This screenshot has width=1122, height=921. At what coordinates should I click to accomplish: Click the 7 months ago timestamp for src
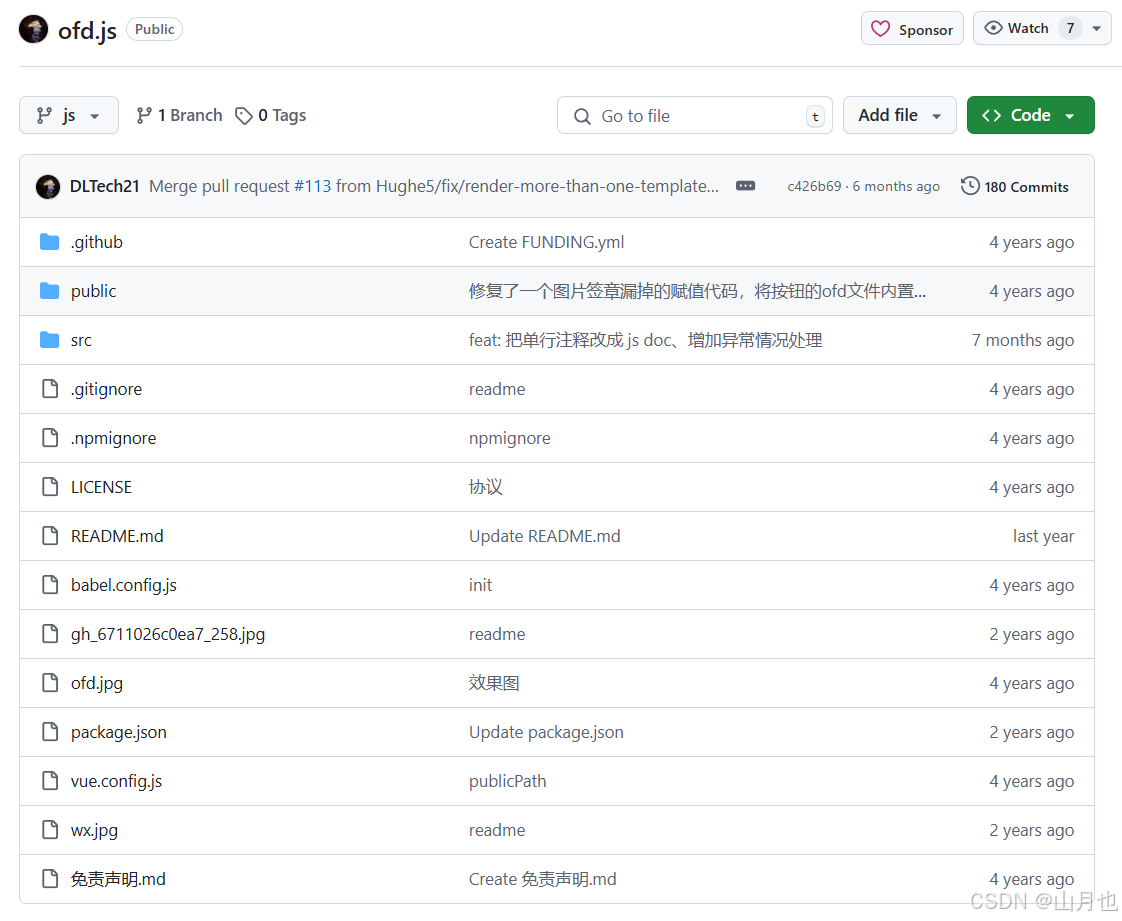(1023, 341)
